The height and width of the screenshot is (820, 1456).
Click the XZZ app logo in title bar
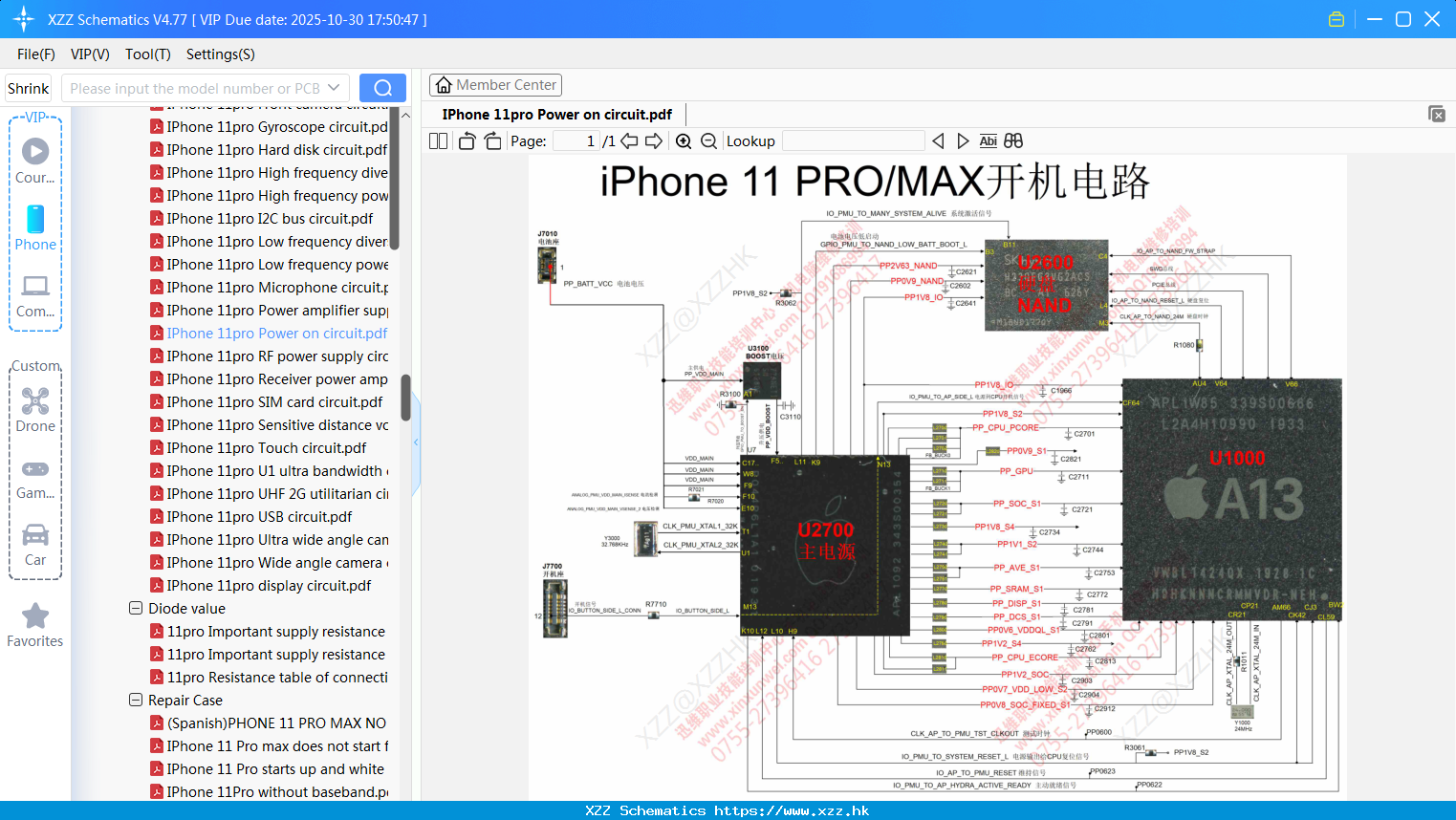[24, 19]
